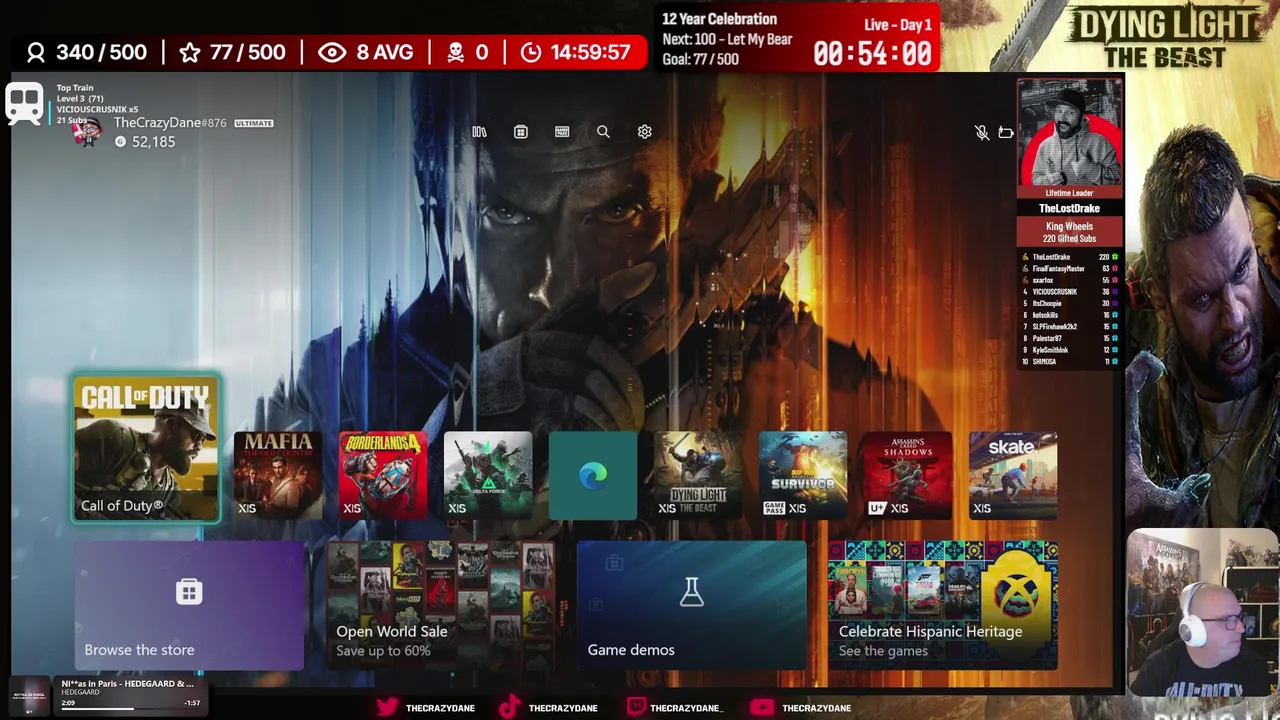Launch the Microsoft Edge tile
Viewport: 1280px width, 720px height.
click(593, 476)
